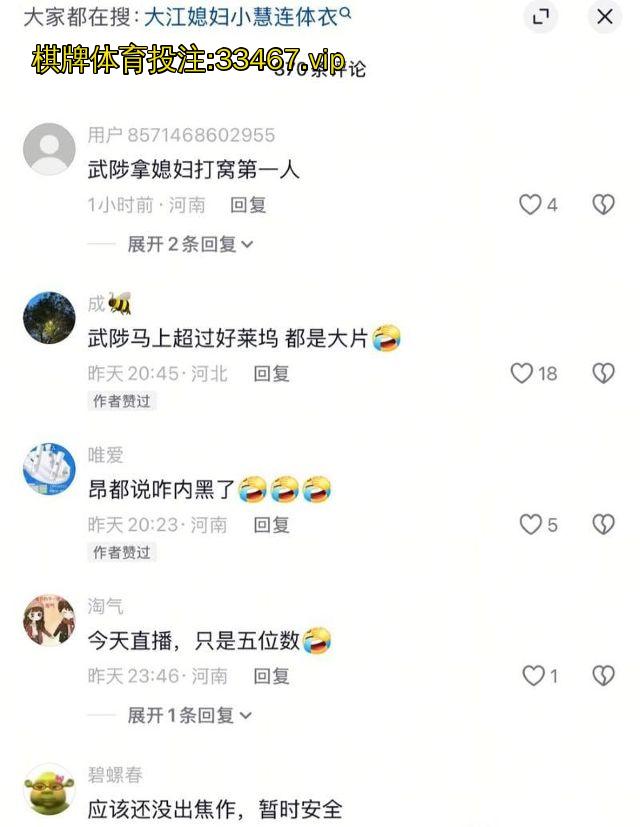640x827 pixels.
Task: Like 淘气's comment about 直播
Action: coord(533,676)
